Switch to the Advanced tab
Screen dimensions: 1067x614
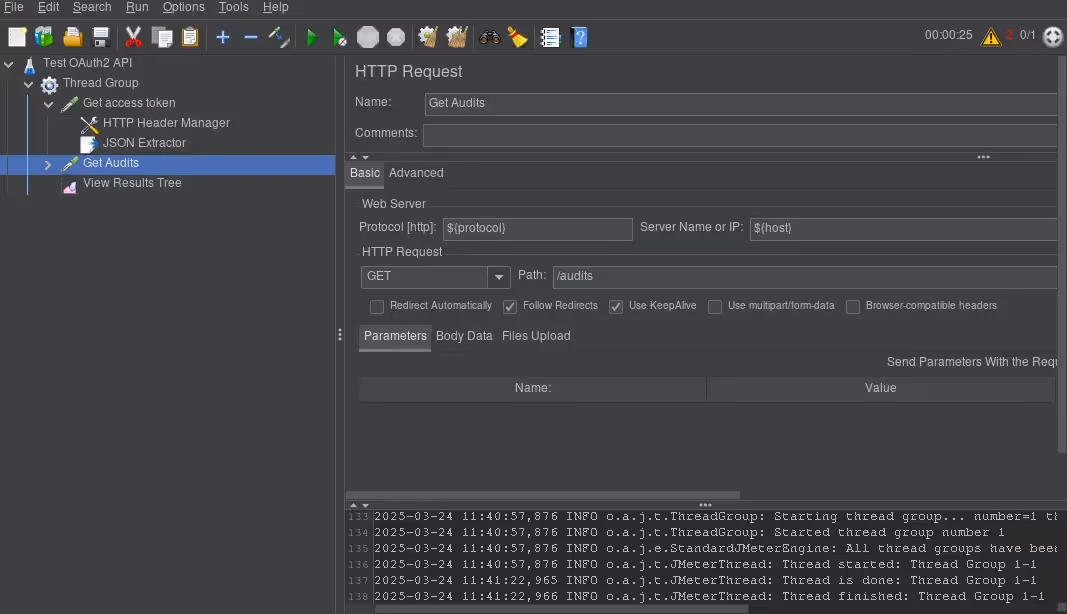pyautogui.click(x=416, y=173)
